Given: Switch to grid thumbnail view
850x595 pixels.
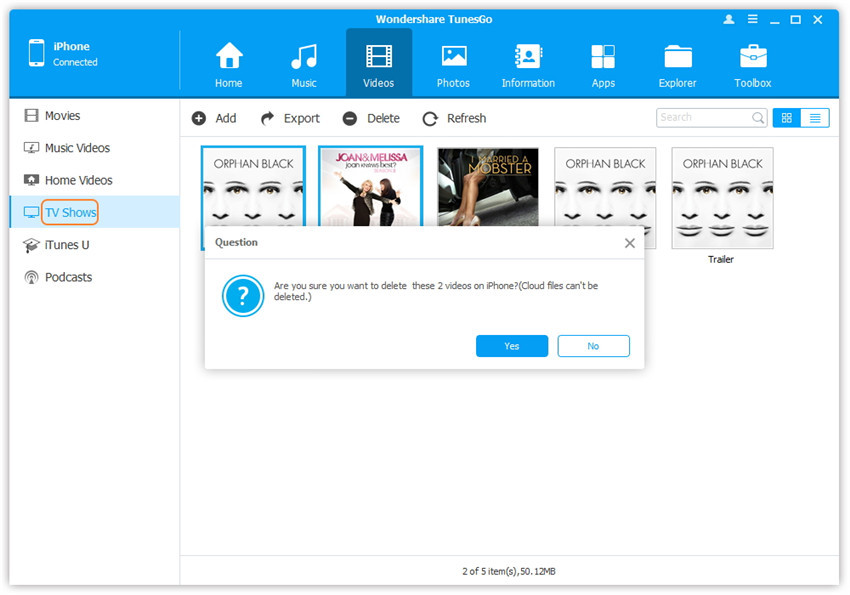Looking at the screenshot, I should point(787,118).
